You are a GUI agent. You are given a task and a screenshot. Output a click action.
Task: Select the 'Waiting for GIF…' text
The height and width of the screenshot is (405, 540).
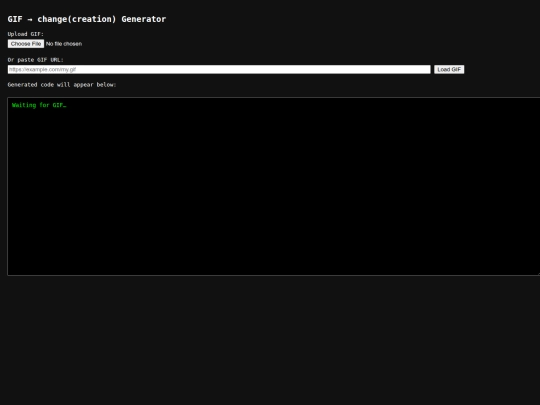(x=39, y=105)
